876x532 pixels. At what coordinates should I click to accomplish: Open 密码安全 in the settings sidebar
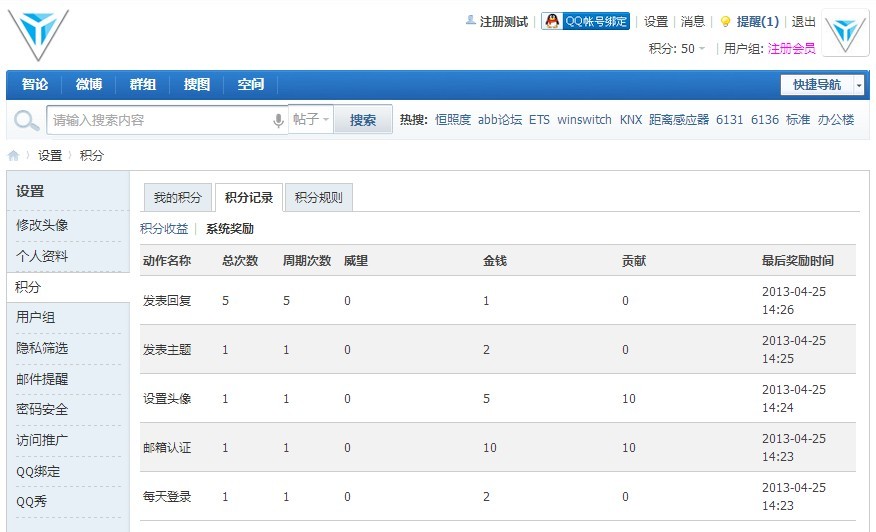tap(42, 410)
